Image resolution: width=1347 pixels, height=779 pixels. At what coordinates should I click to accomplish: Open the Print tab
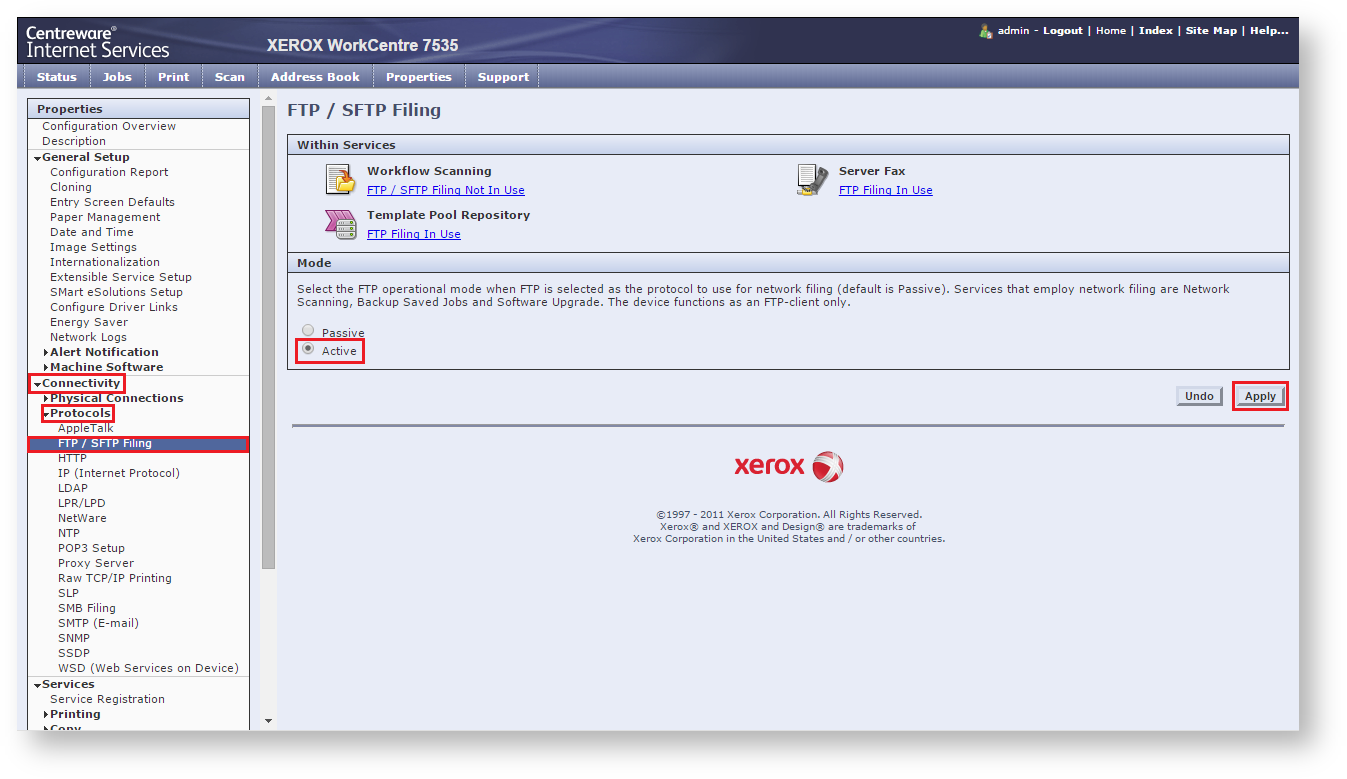click(173, 77)
